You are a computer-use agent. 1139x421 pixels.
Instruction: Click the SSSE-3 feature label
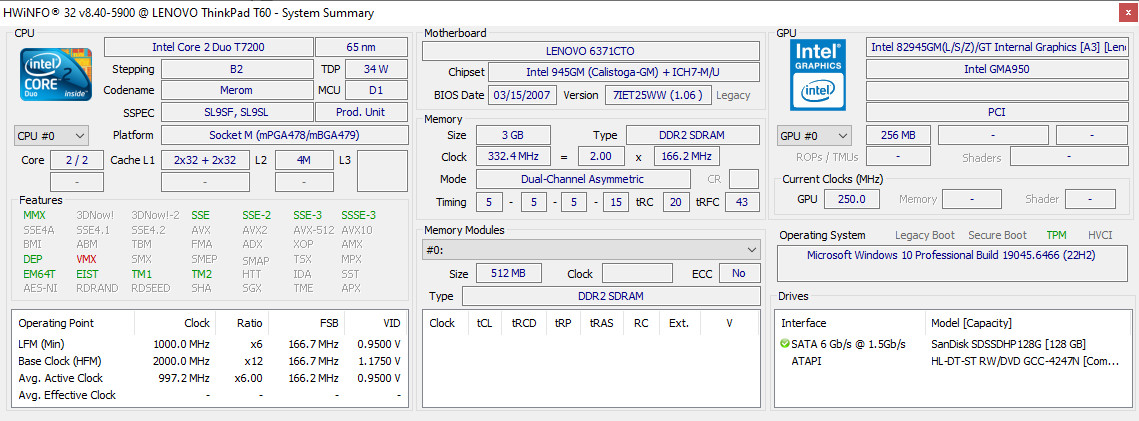point(359,216)
